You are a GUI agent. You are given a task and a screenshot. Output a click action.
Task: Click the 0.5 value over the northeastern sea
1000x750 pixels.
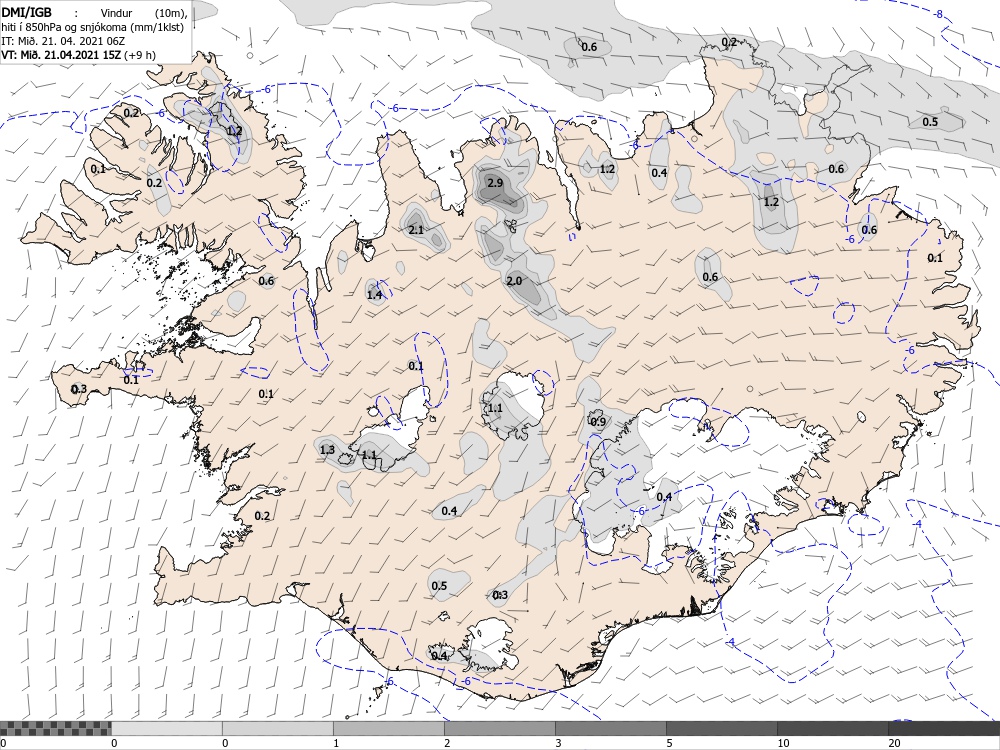click(x=930, y=122)
